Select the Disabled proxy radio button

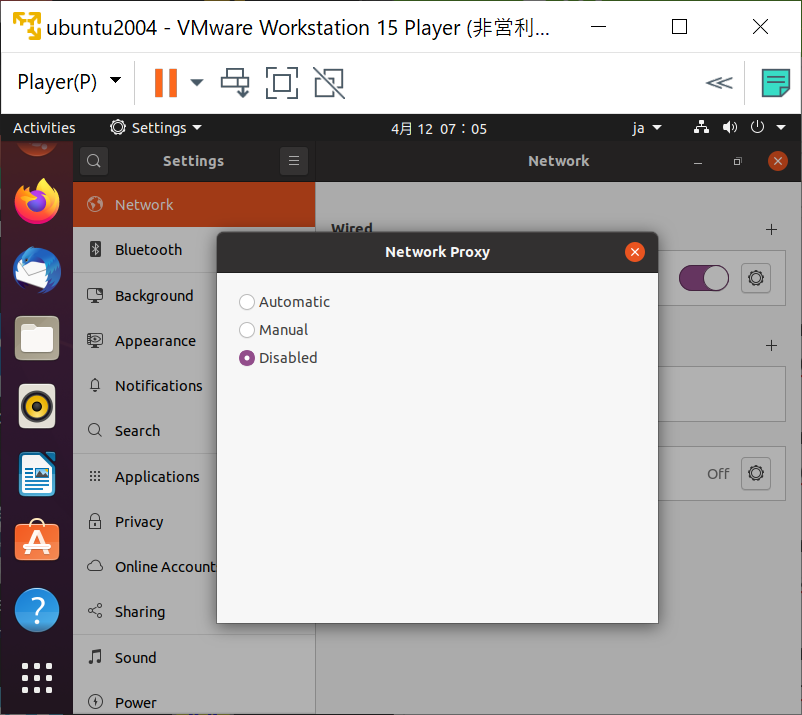[247, 358]
